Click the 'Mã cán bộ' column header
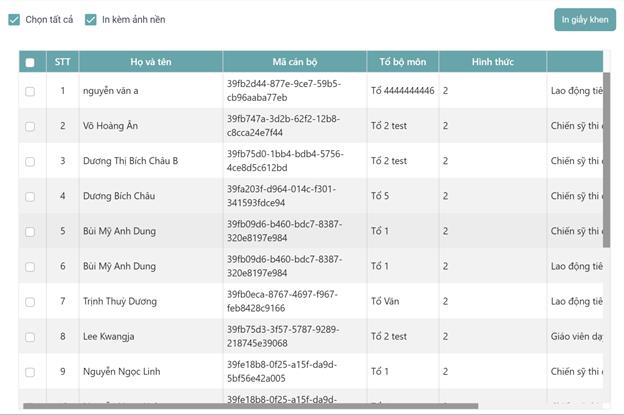 coord(294,62)
